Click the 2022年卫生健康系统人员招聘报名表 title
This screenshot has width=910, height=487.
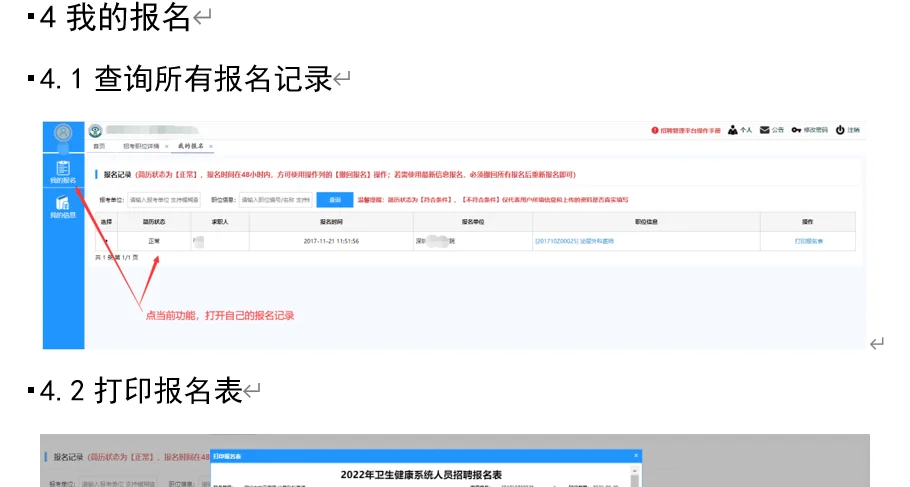coord(421,475)
